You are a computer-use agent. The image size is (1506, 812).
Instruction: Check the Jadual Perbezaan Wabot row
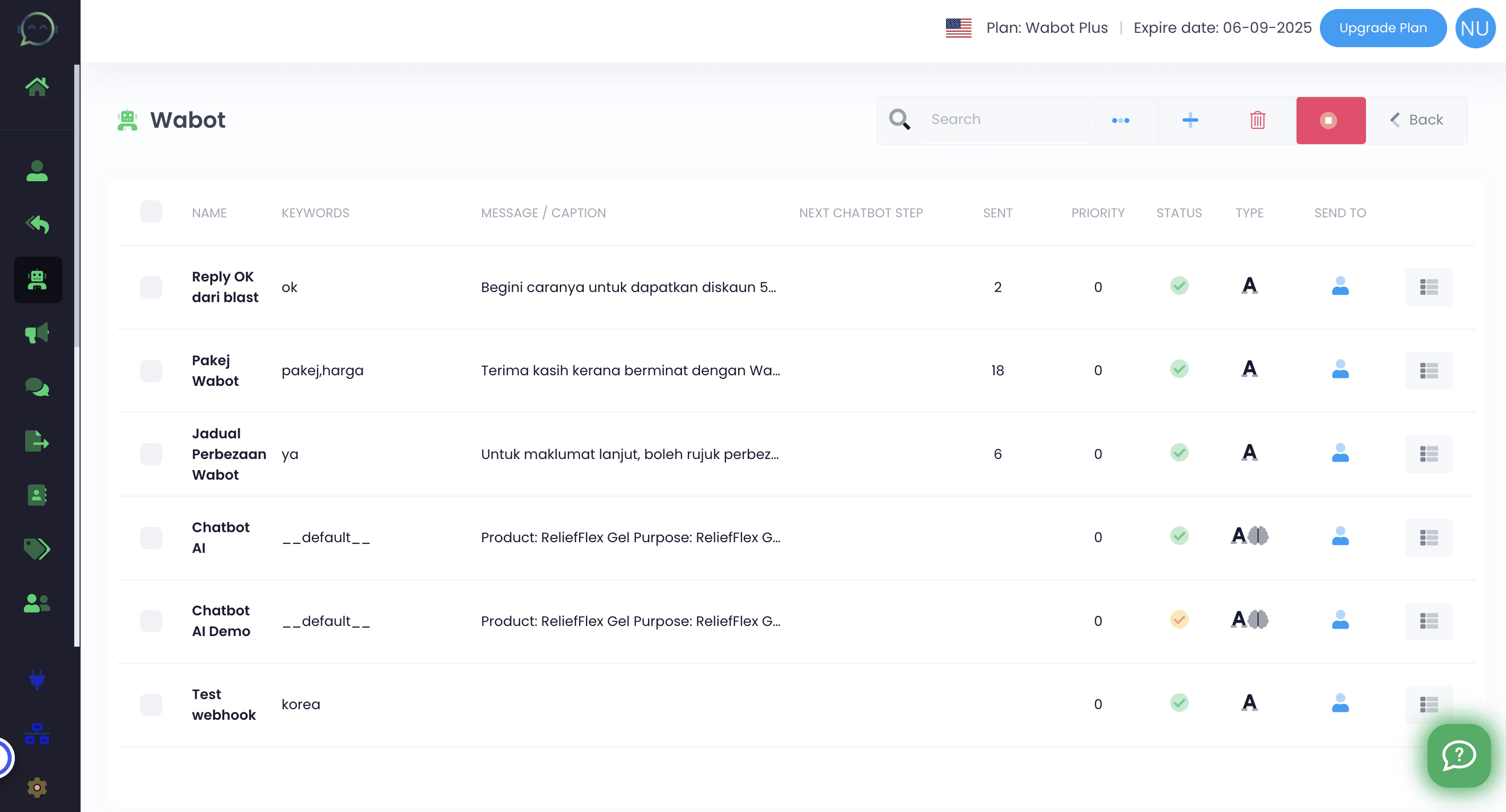pos(151,454)
